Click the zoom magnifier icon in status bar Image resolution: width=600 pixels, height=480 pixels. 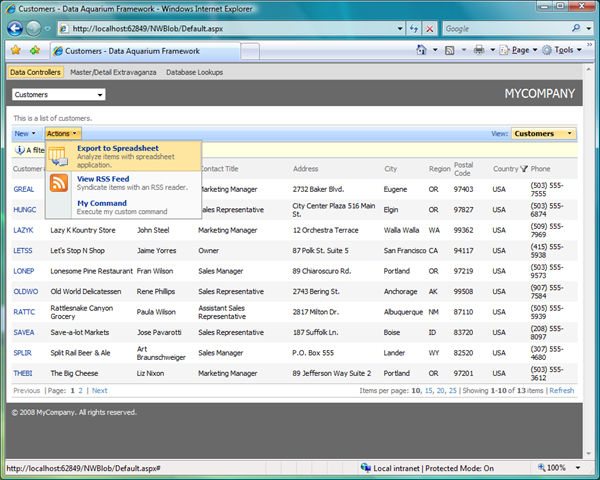[541, 467]
